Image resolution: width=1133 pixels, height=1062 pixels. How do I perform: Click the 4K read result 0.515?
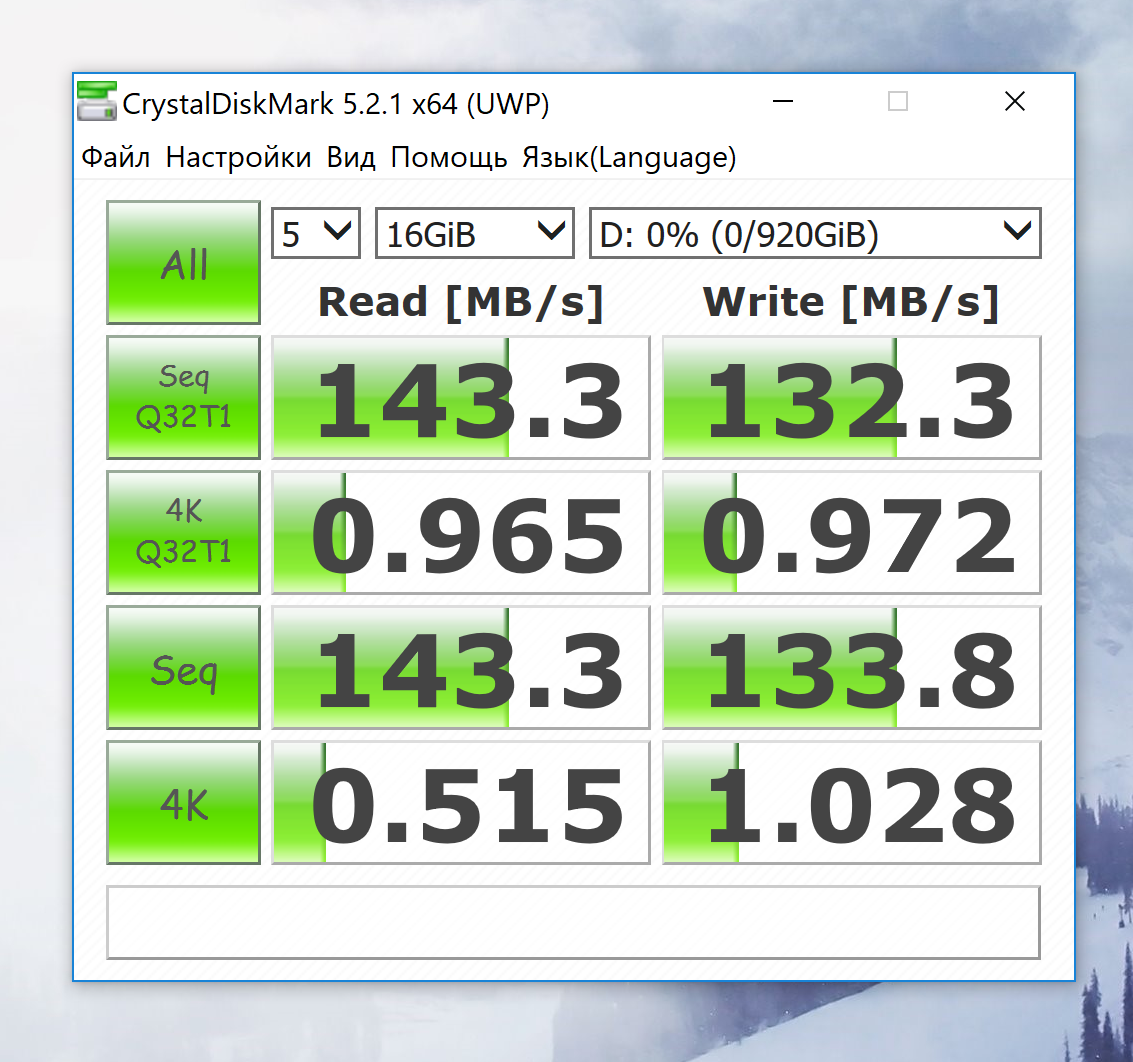(461, 803)
